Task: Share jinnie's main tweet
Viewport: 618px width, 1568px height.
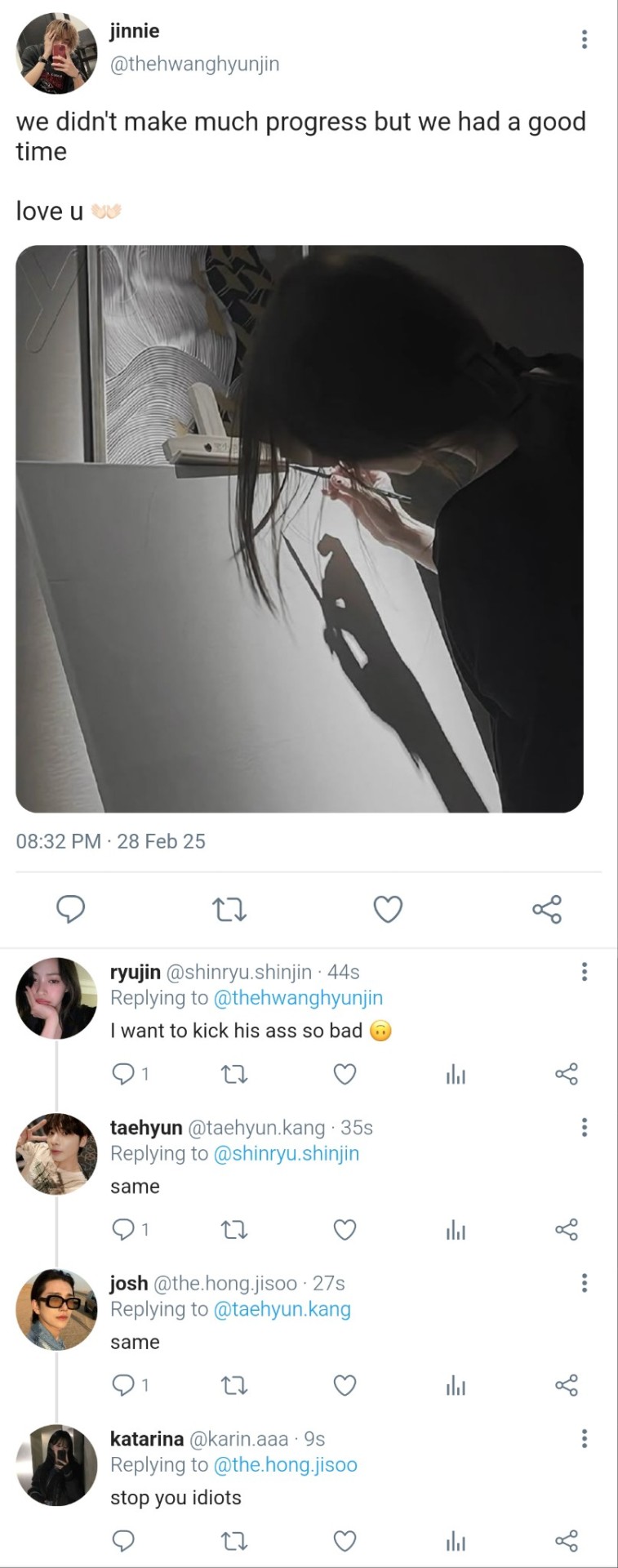Action: (x=546, y=909)
